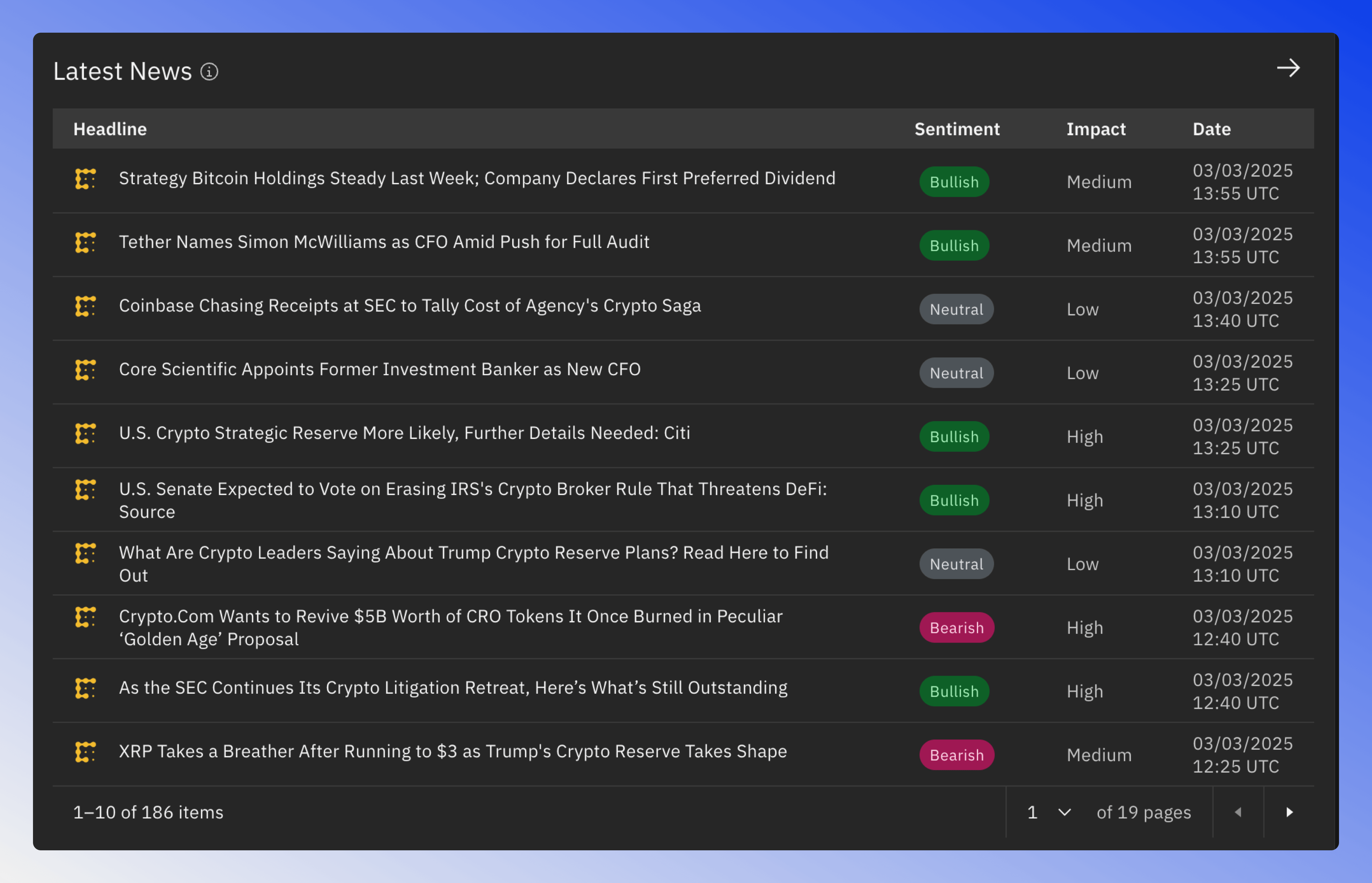This screenshot has height=883, width=1372.
Task: Sort by the Headline column header
Action: click(110, 129)
